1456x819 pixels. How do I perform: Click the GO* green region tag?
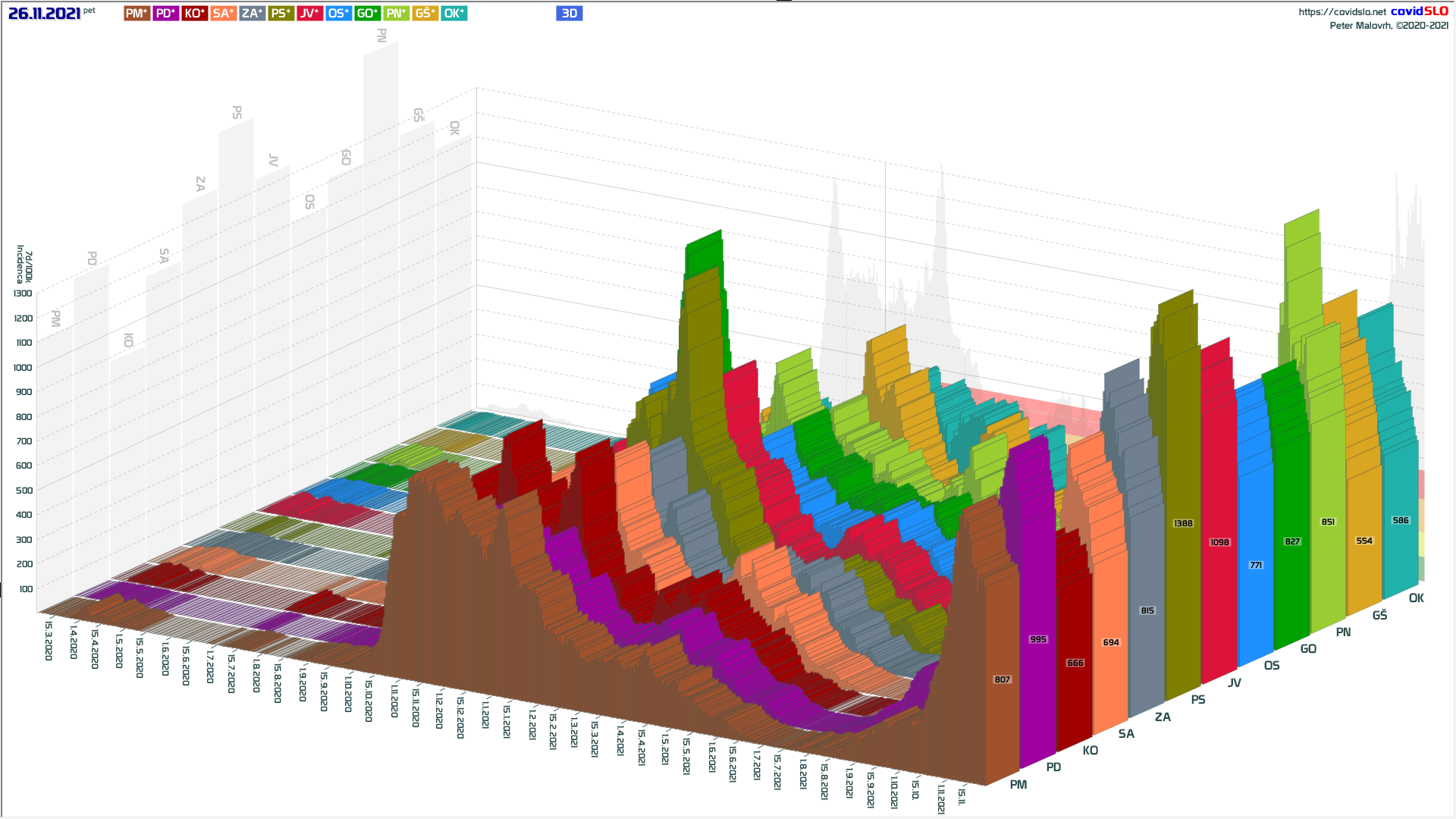click(x=367, y=13)
